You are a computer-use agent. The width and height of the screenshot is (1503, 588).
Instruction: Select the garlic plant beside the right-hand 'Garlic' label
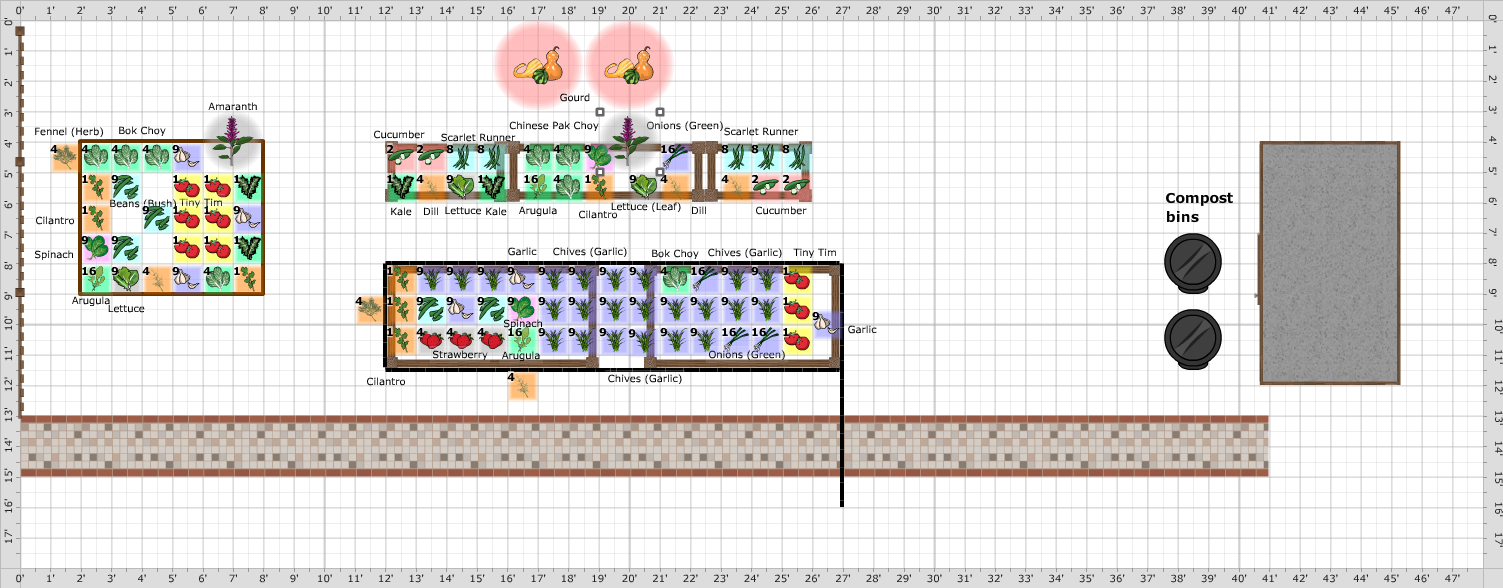coord(827,325)
